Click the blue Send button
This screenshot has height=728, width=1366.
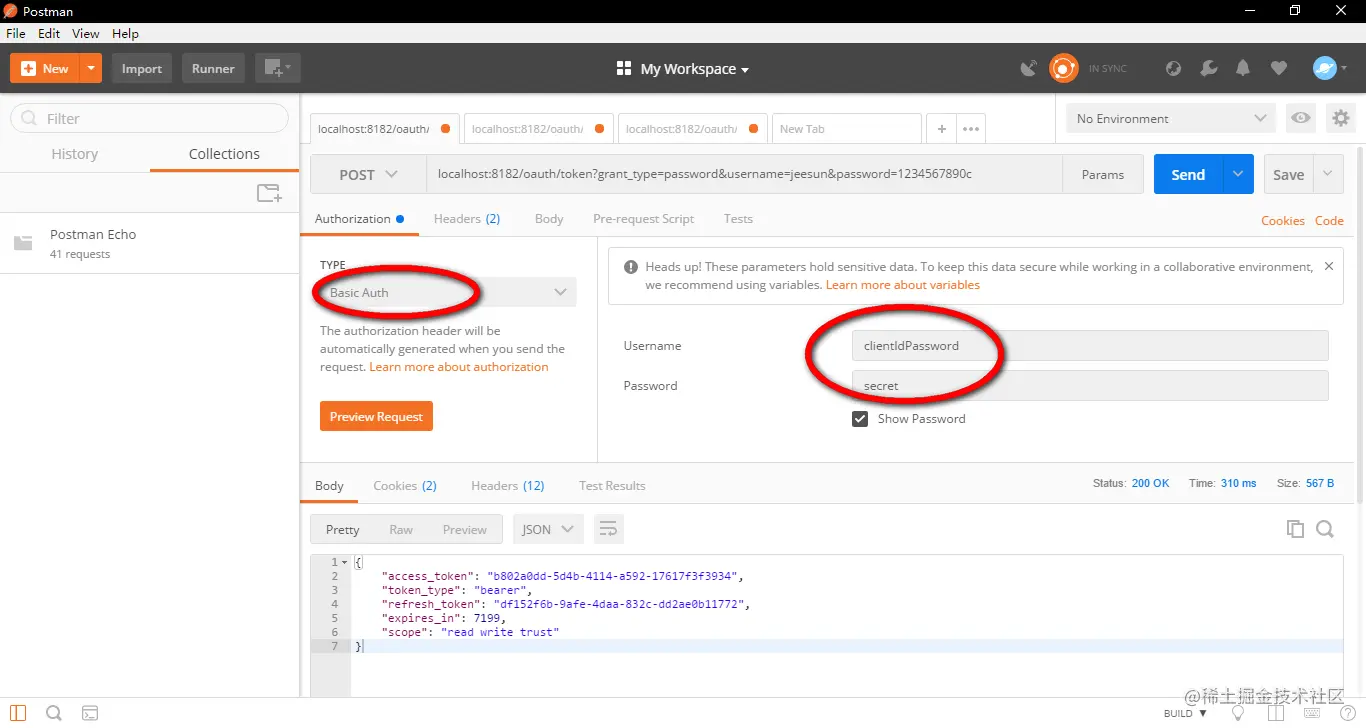1188,174
